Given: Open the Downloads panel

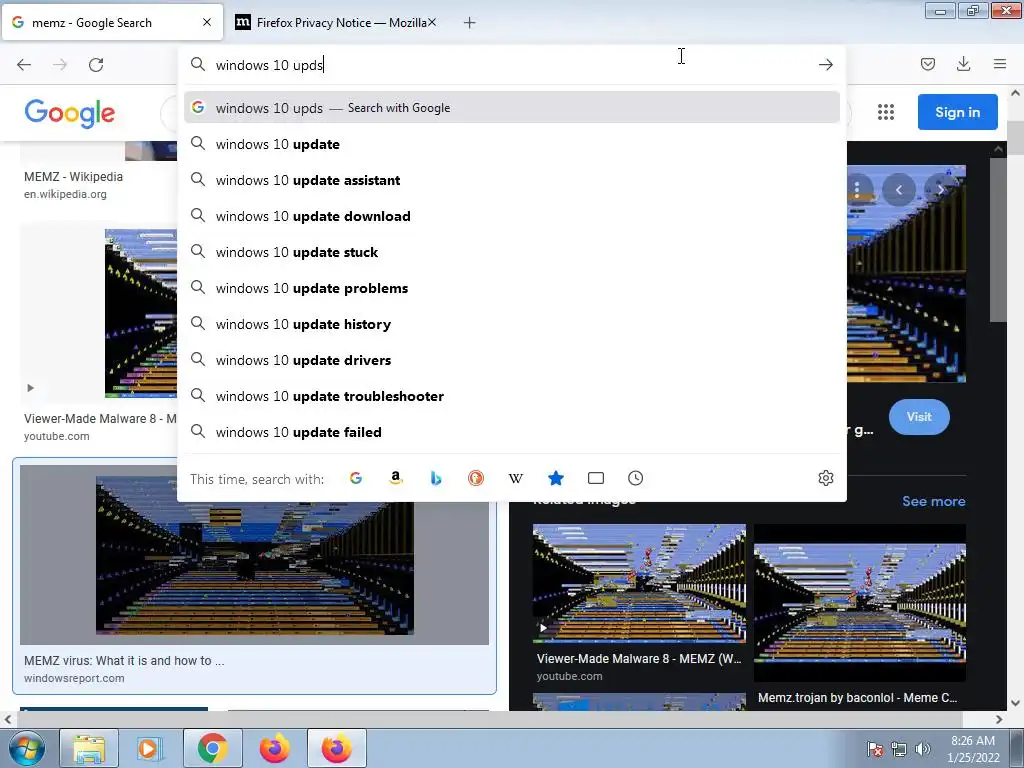Looking at the screenshot, I should click(x=963, y=64).
